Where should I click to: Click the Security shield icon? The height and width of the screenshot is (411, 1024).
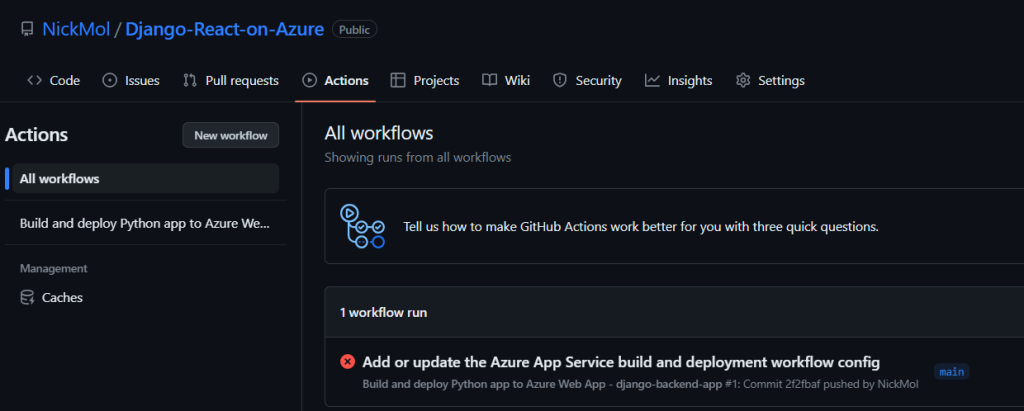[560, 80]
